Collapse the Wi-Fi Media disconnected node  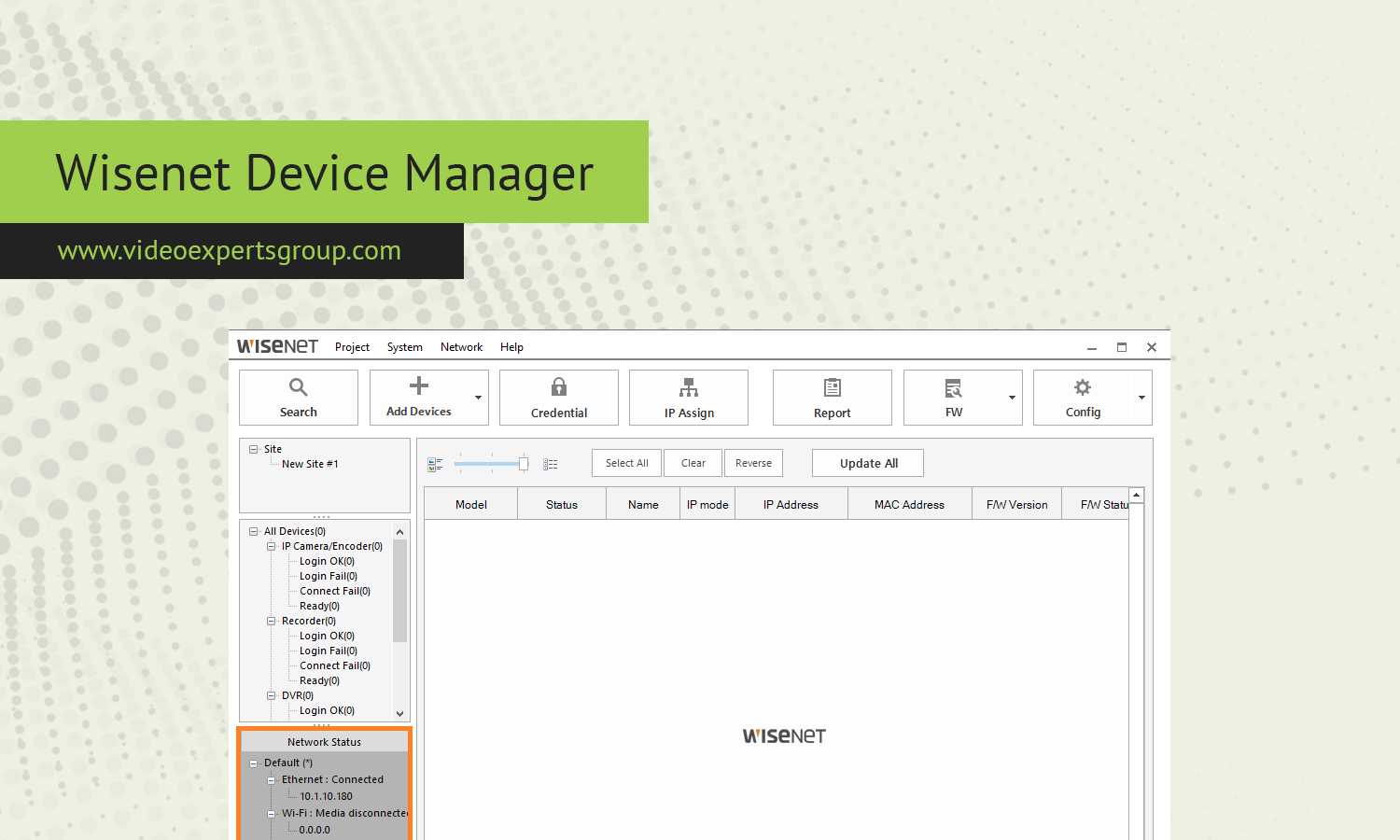(x=272, y=813)
